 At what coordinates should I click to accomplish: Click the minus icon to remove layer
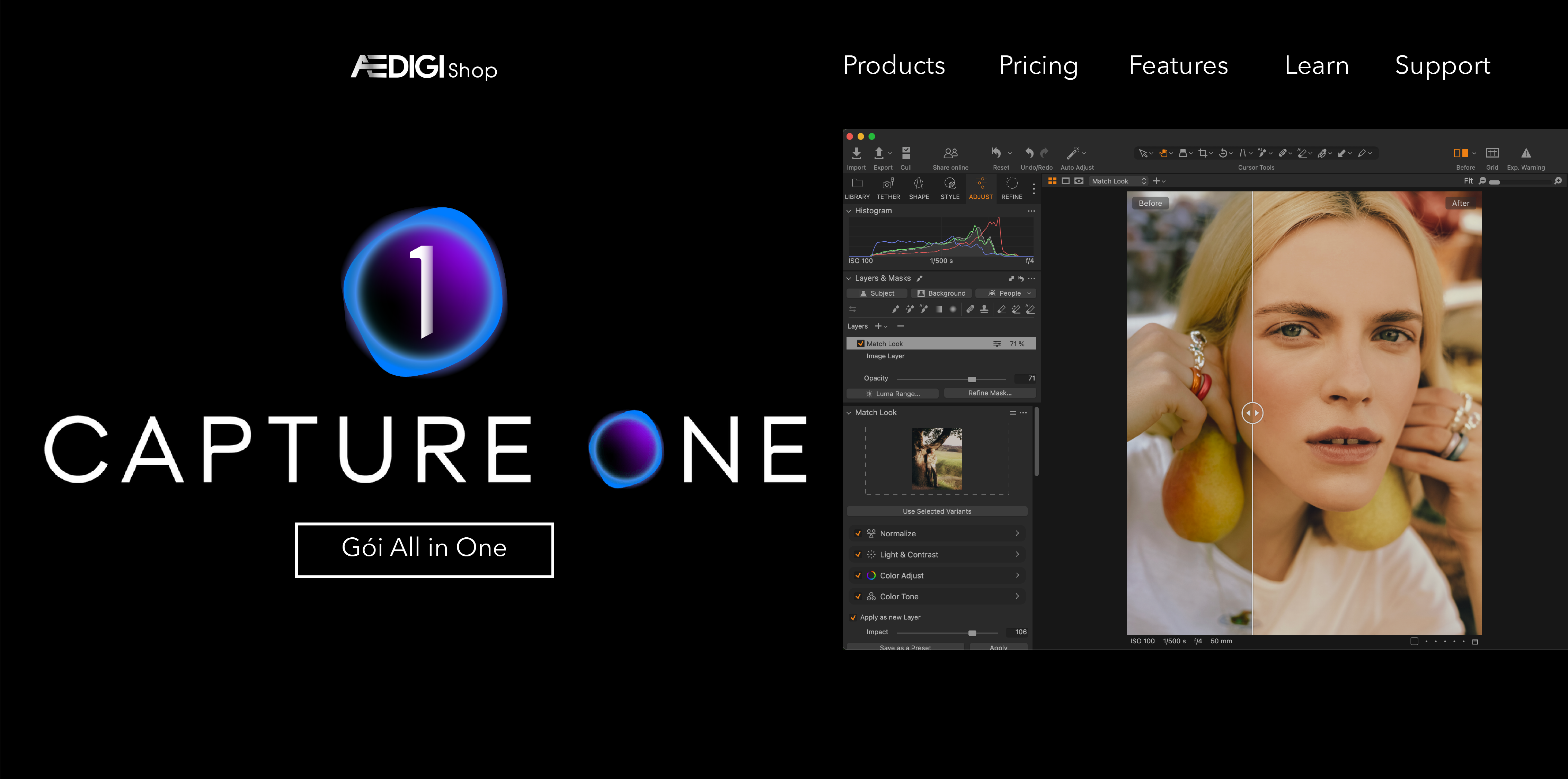coord(901,326)
